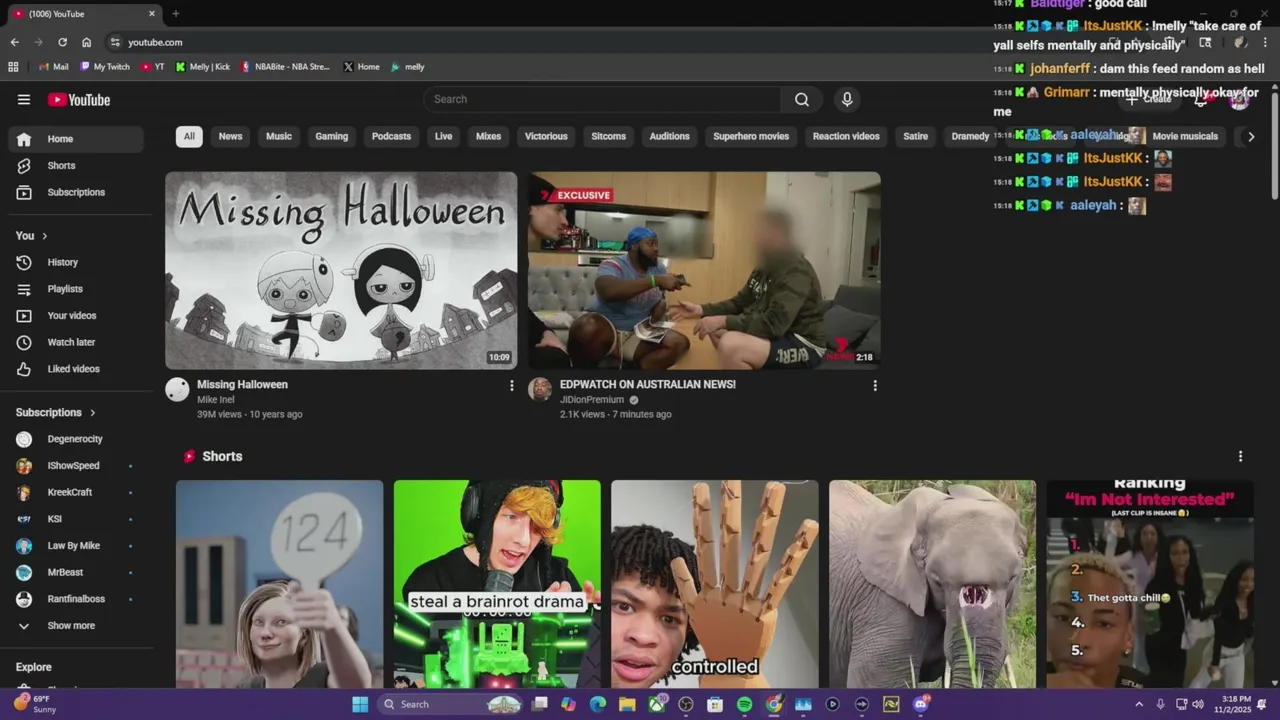Open File Explorer from the taskbar
The width and height of the screenshot is (1280, 720).
point(627,704)
